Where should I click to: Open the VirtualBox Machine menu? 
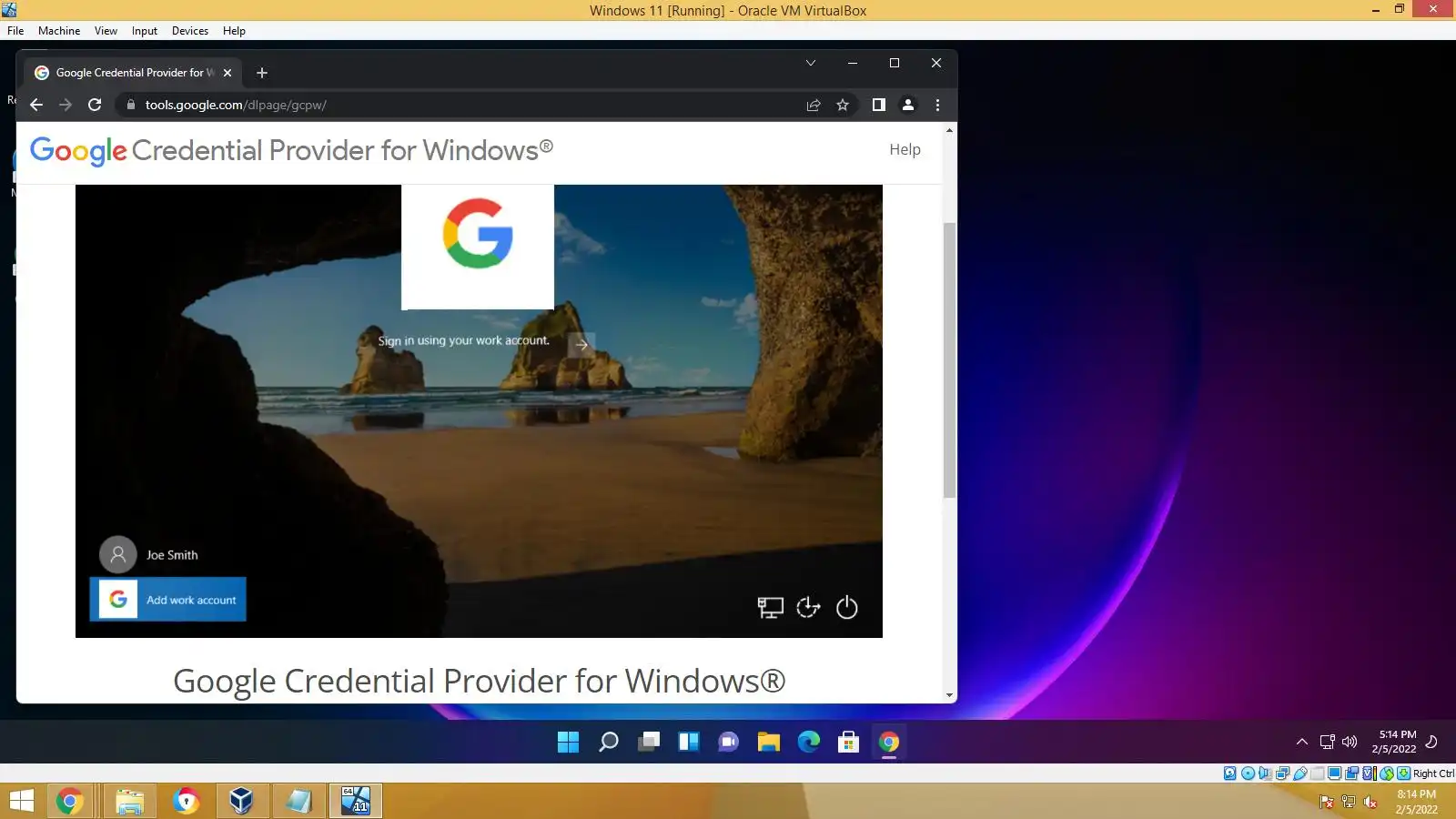click(x=59, y=31)
